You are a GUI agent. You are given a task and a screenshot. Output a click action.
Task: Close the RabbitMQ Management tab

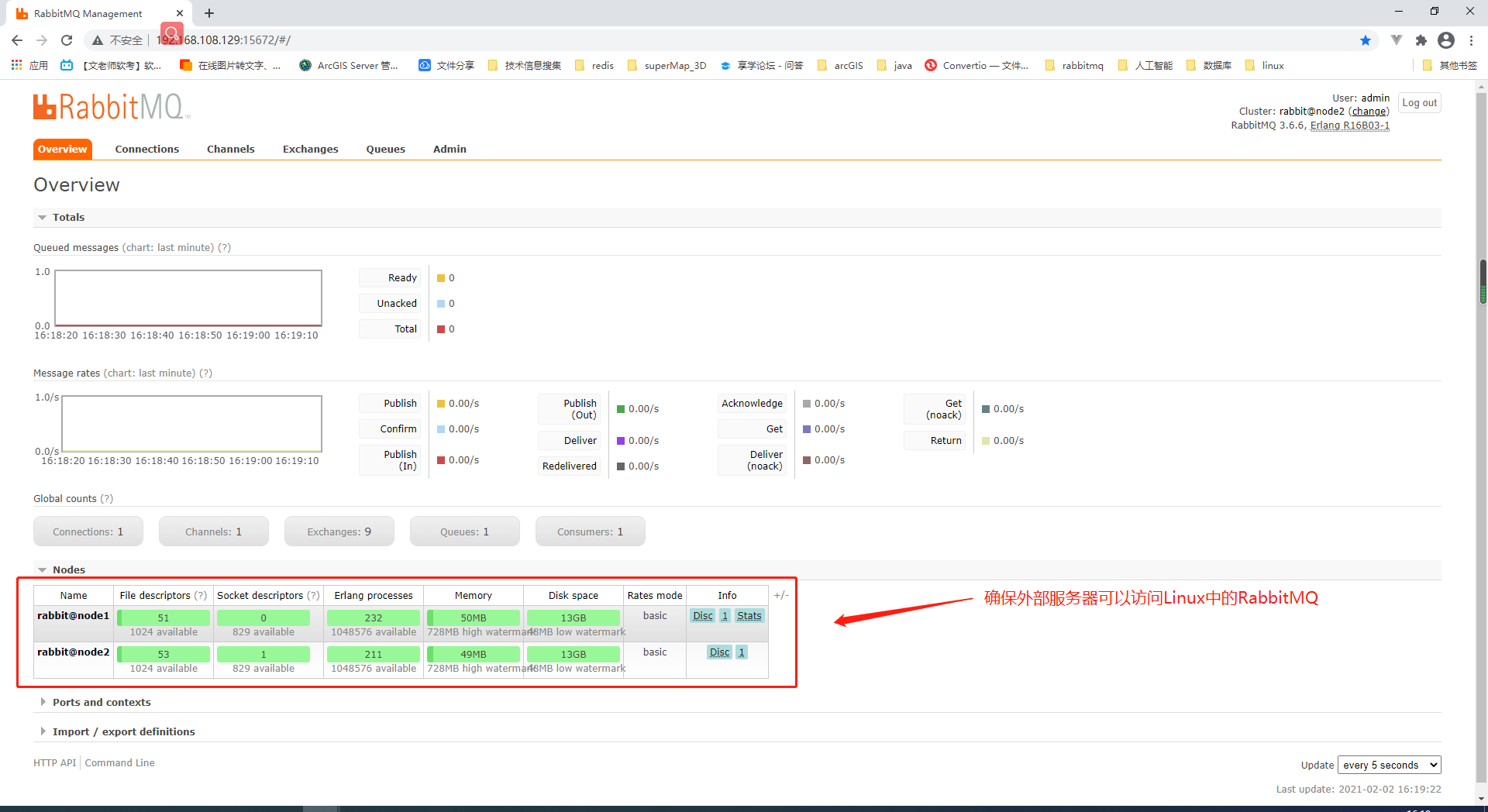point(179,13)
